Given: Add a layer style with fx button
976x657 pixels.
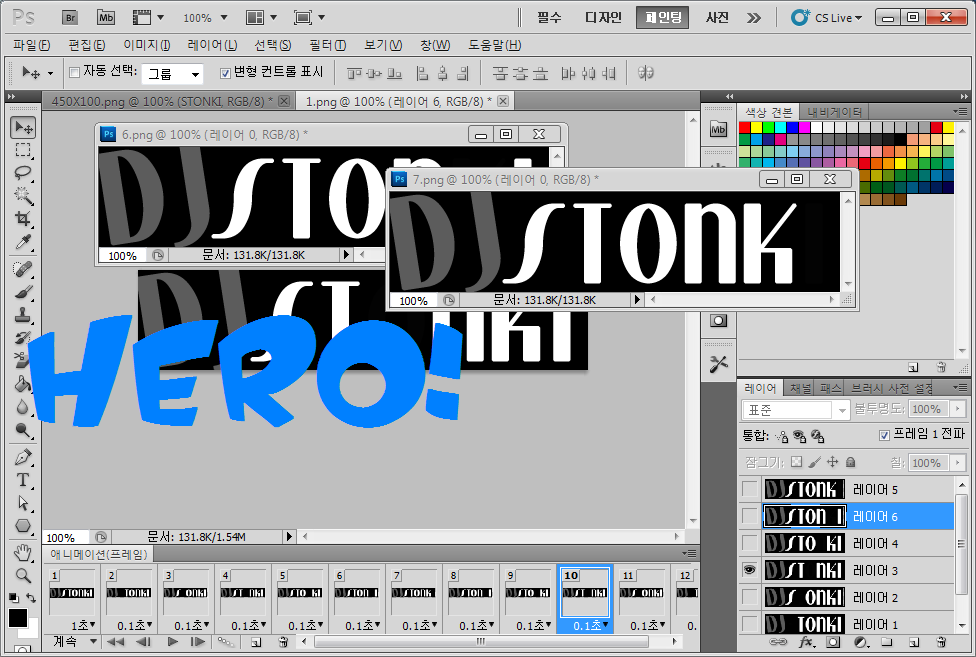Looking at the screenshot, I should [806, 642].
